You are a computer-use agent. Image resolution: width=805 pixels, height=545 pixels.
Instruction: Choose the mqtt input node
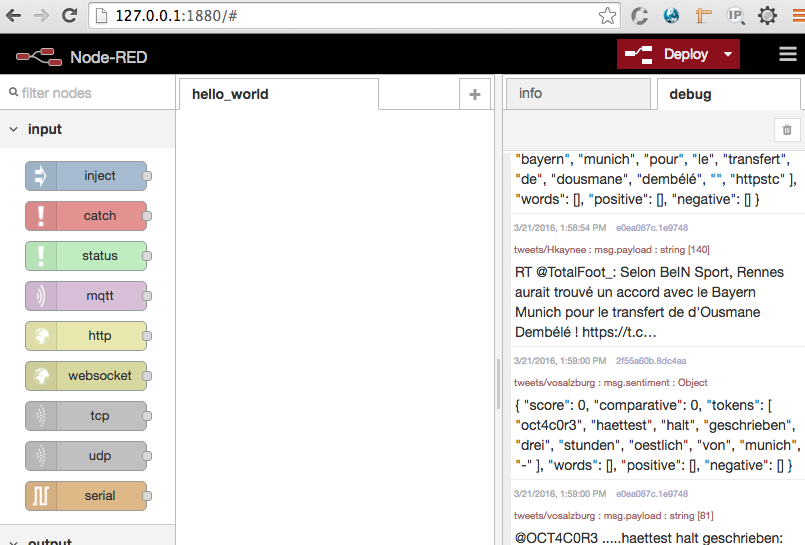tap(86, 296)
